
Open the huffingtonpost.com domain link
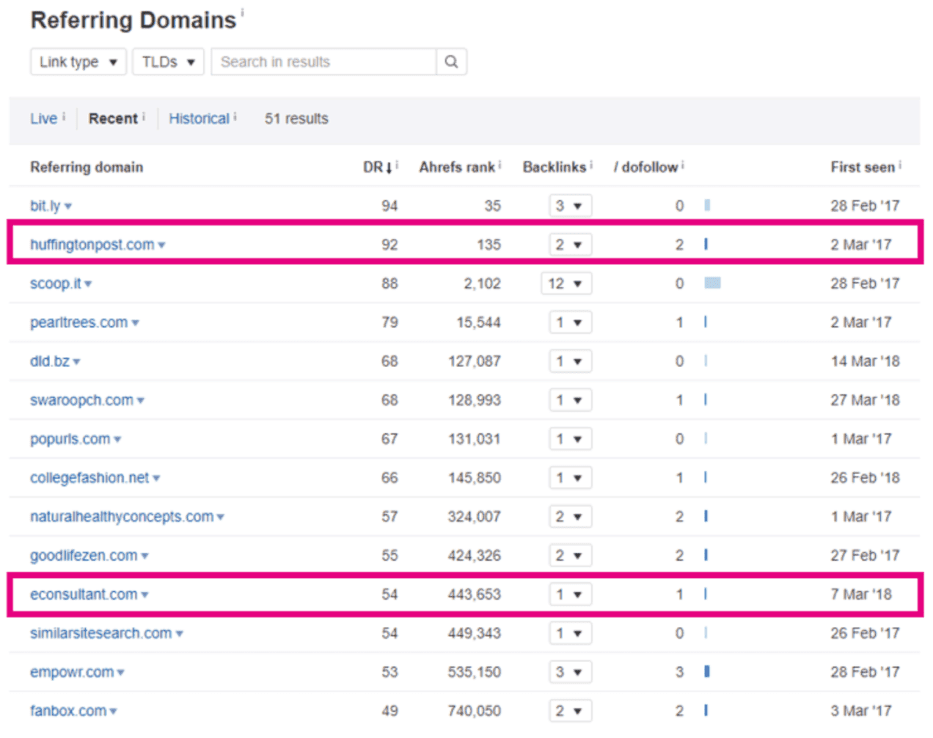coord(92,245)
